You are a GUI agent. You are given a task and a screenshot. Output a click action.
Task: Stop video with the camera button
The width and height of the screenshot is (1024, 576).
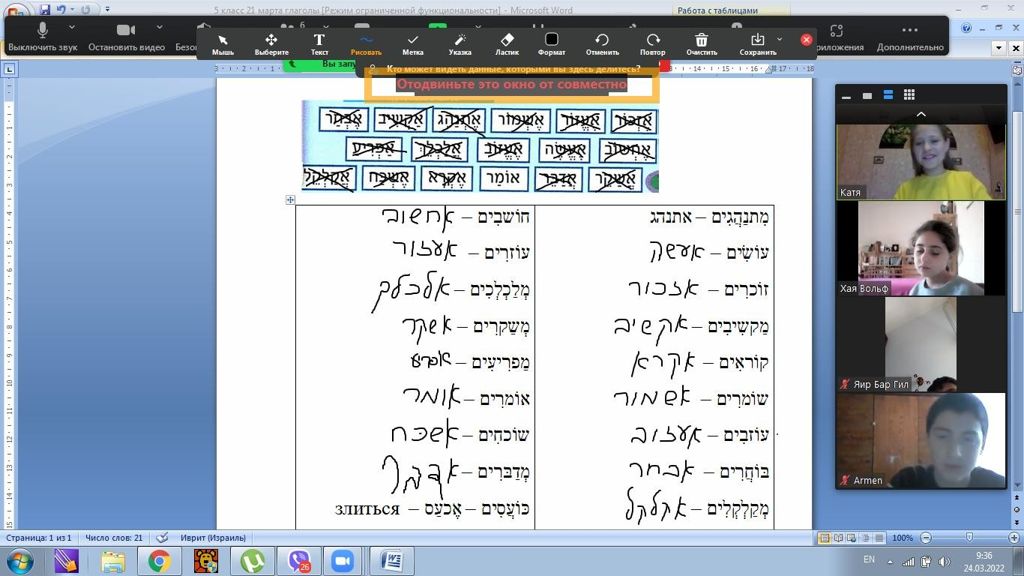[126, 37]
